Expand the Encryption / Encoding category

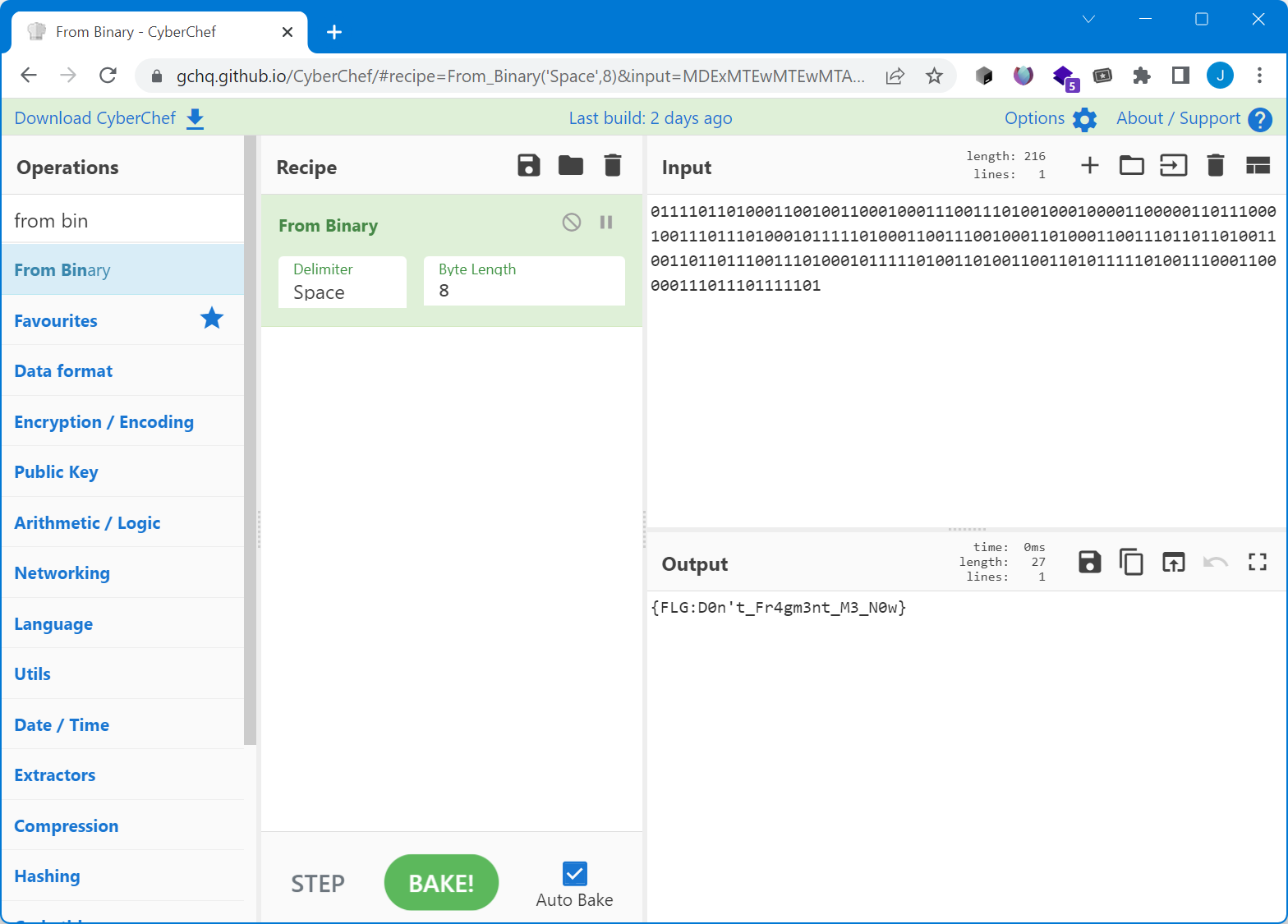[104, 422]
